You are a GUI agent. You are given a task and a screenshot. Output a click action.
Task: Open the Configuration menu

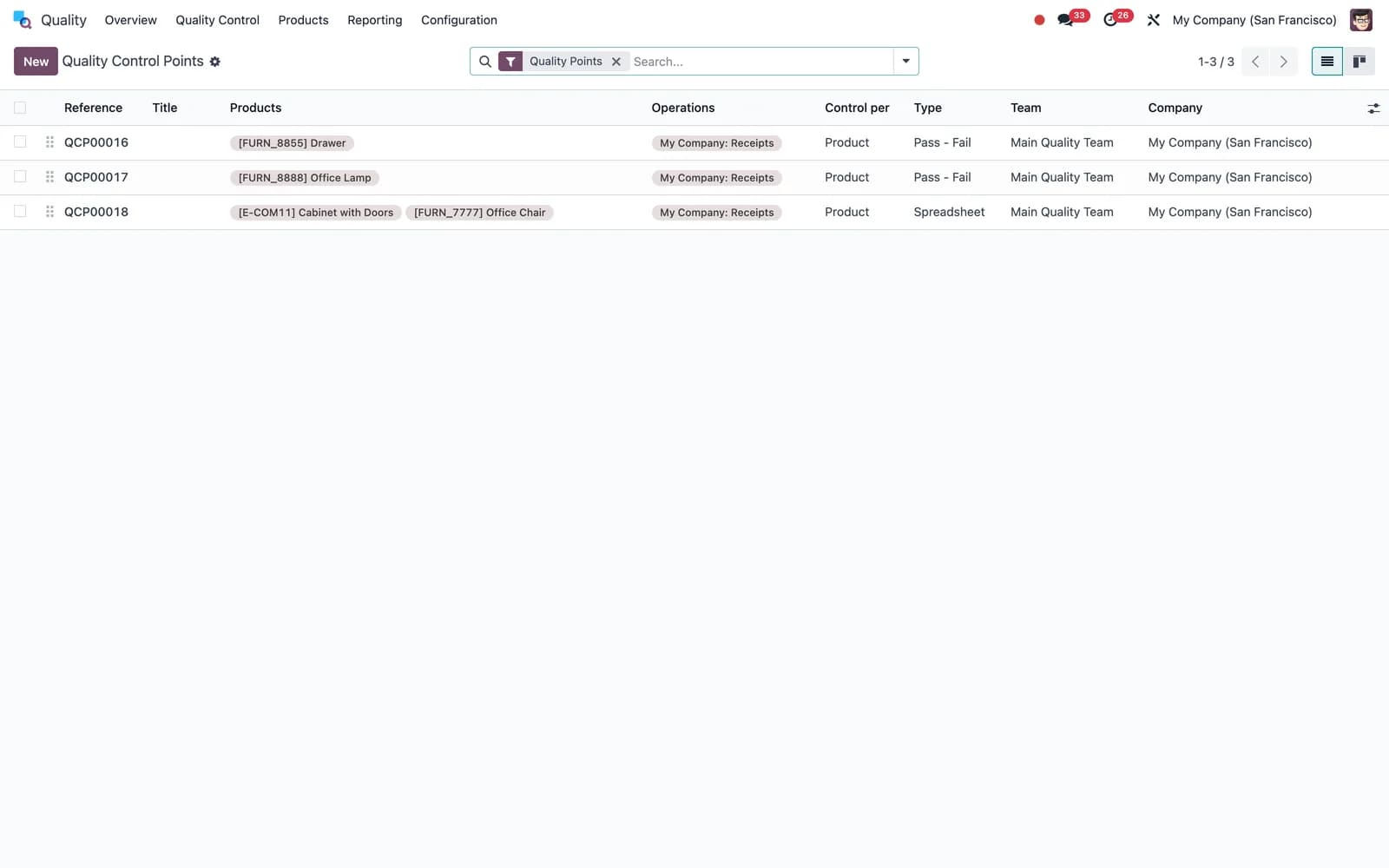[x=459, y=20]
